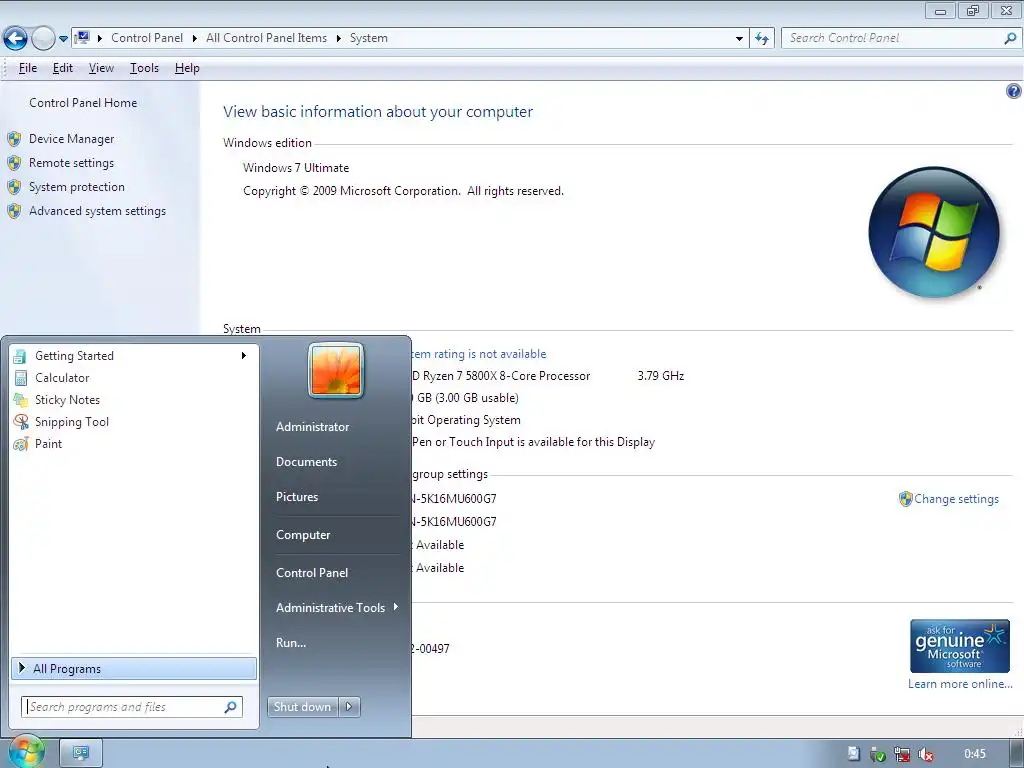Click the blue help question mark icon
1024x768 pixels.
(1014, 91)
